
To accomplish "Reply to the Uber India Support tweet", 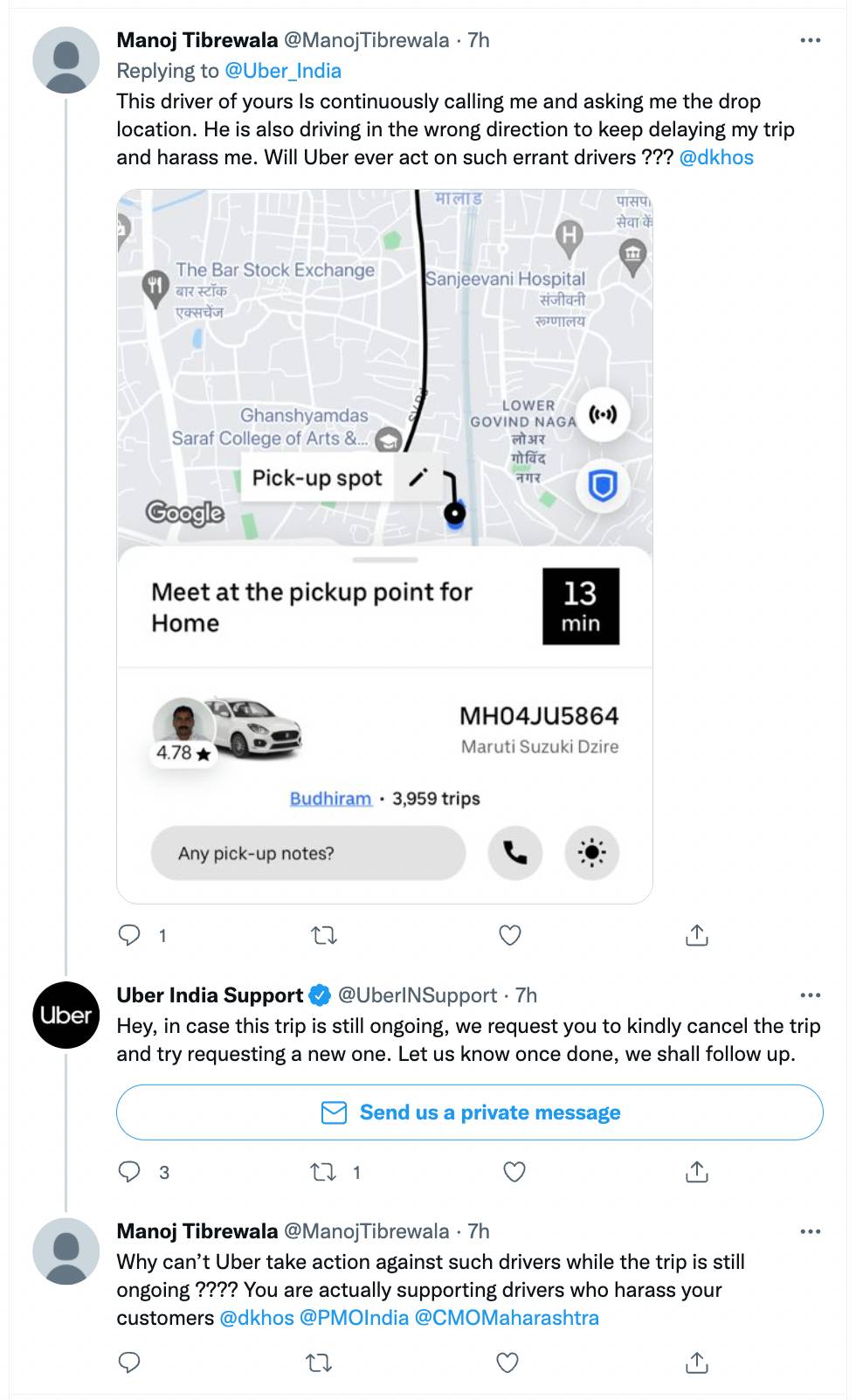I will 129,1172.
